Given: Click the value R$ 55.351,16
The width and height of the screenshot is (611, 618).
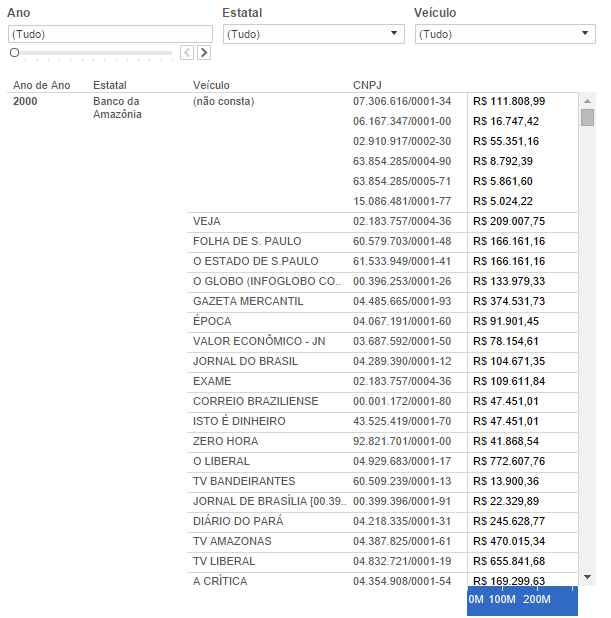Looking at the screenshot, I should [506, 141].
